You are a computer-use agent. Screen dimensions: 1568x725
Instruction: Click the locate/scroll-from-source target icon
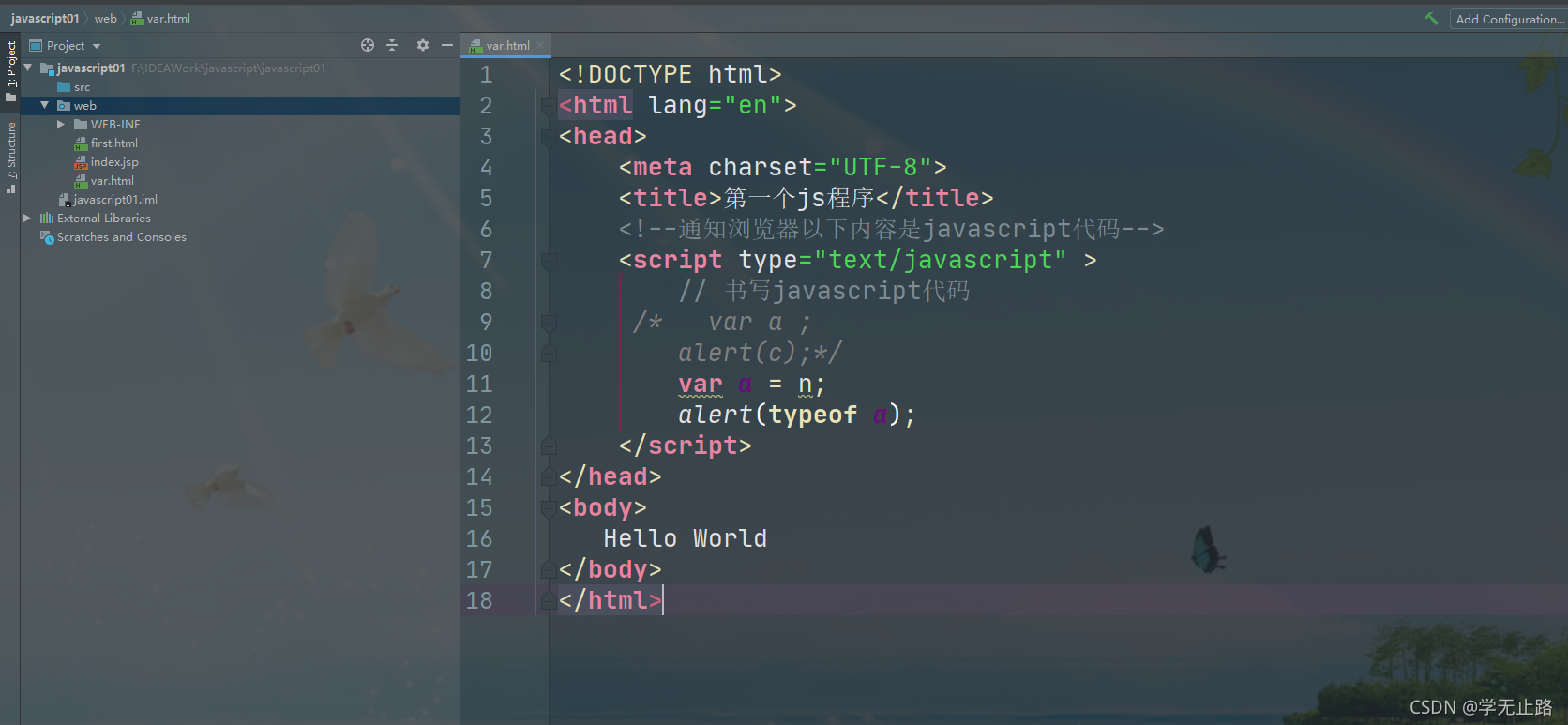pyautogui.click(x=368, y=45)
